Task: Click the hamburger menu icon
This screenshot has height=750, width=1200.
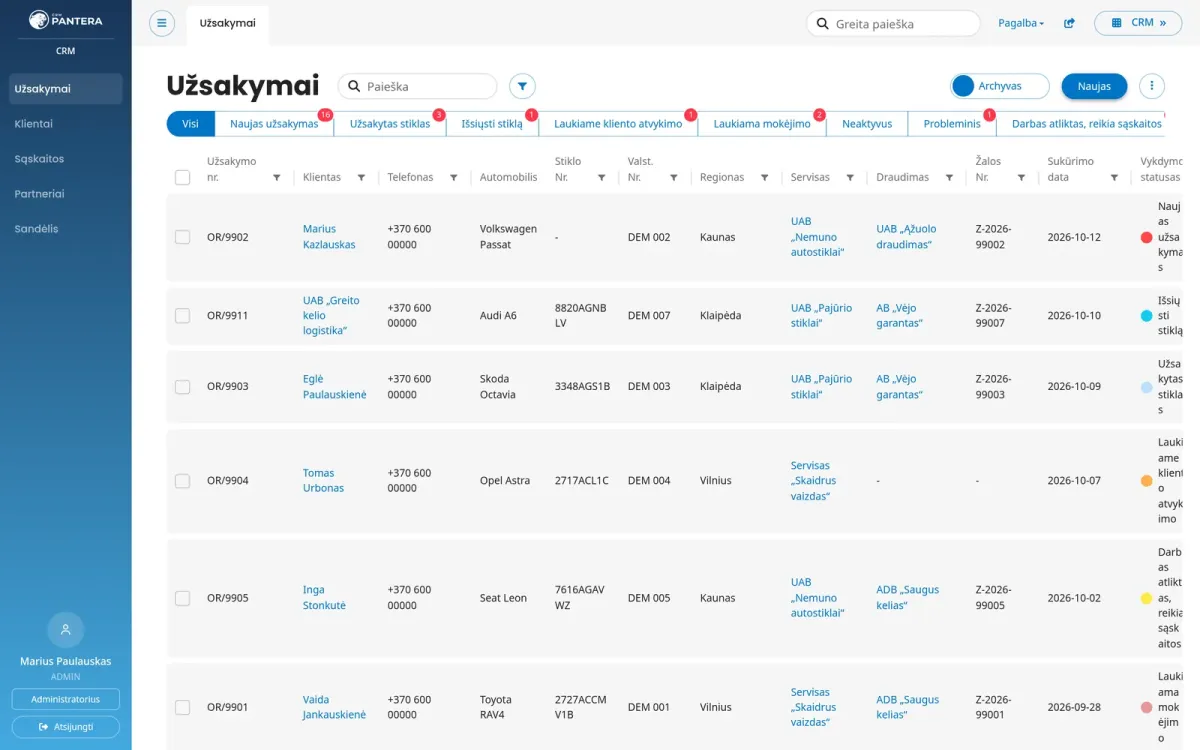Action: [162, 23]
